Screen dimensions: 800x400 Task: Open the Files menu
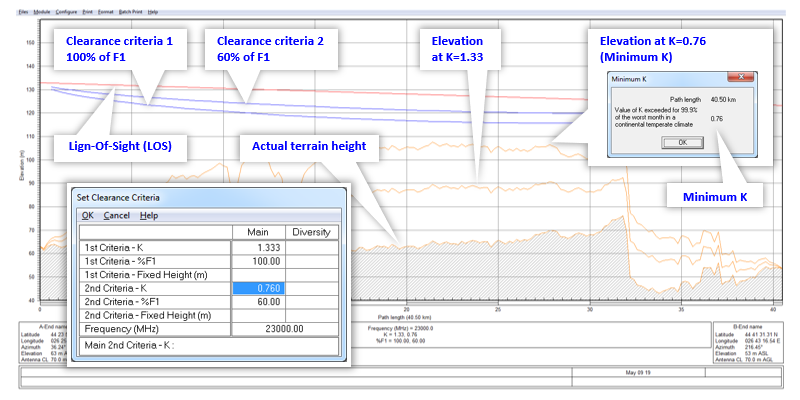(x=22, y=10)
